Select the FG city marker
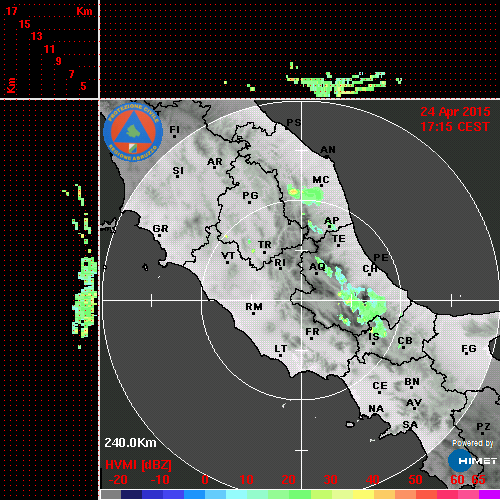 (466, 354)
